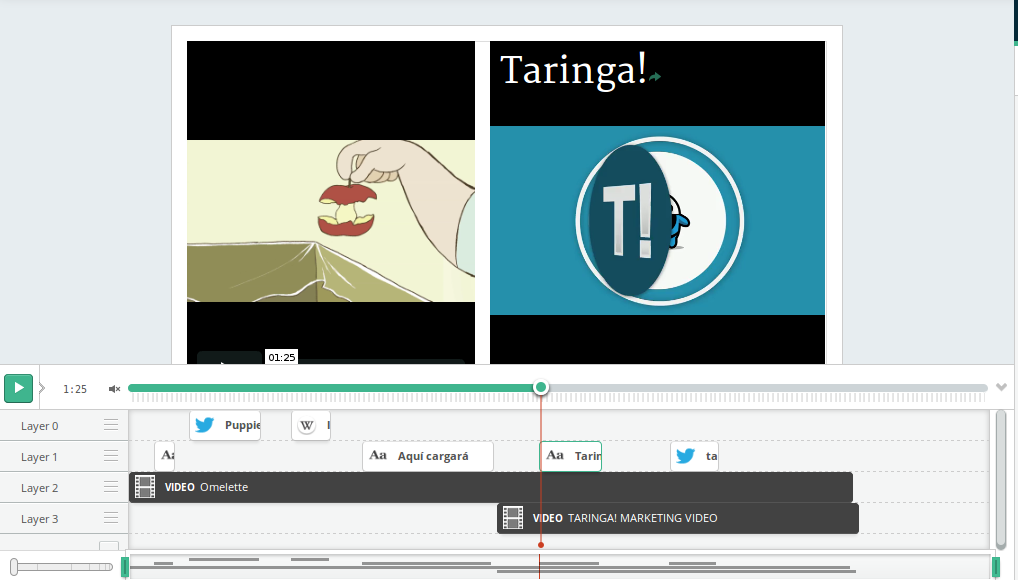The height and width of the screenshot is (580, 1018).
Task: Click the small arrow beside the play button
Action: coord(42,388)
